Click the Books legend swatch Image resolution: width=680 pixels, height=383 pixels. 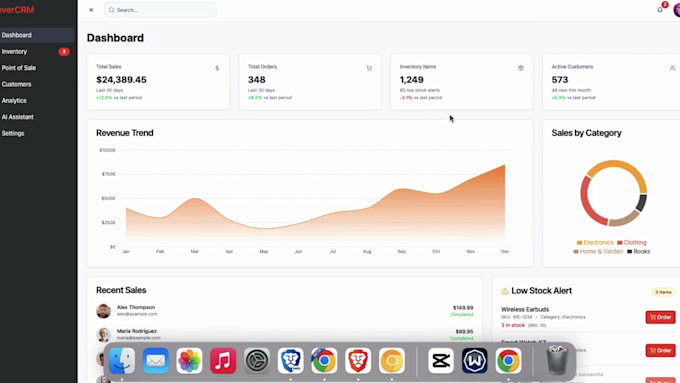629,252
